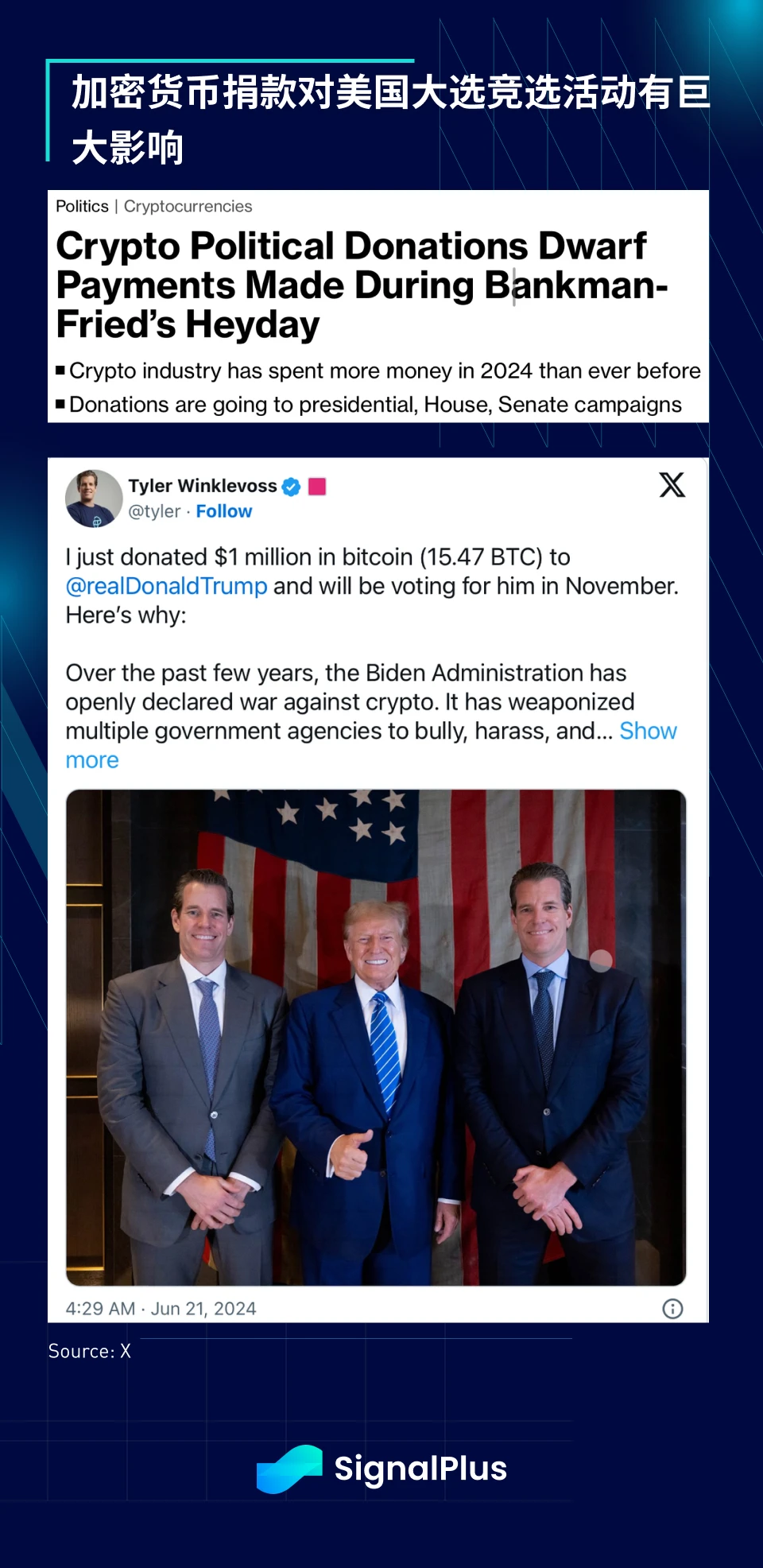Screen dimensions: 763x1568
Task: Click the Chinese title heading
Action: tap(390, 119)
